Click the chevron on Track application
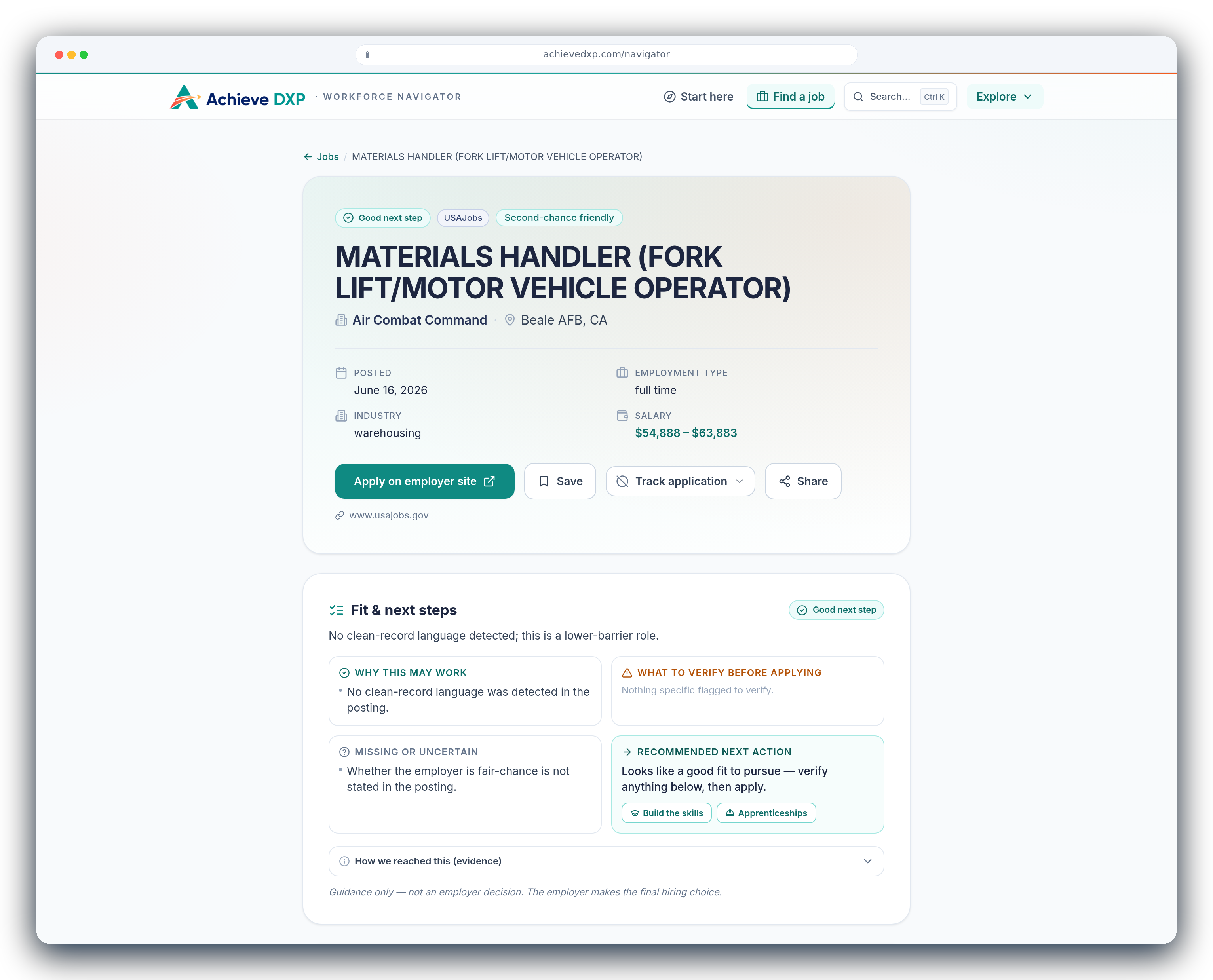The height and width of the screenshot is (980, 1213). coord(740,482)
